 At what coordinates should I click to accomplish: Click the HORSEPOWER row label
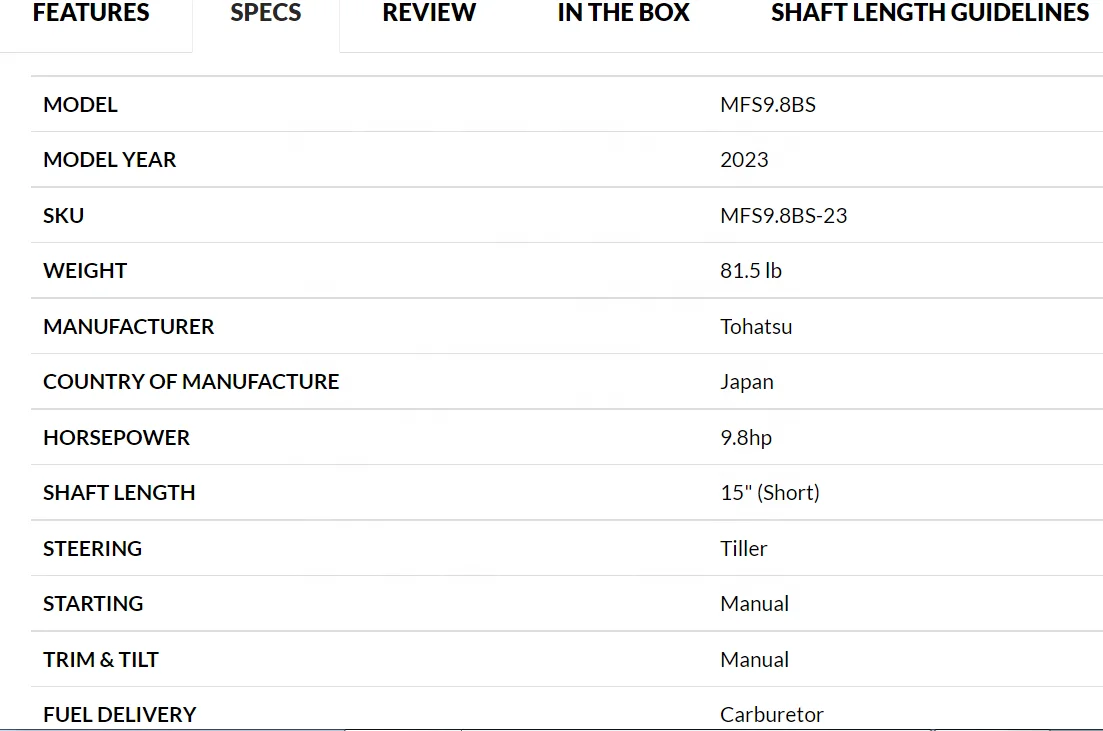pos(116,438)
